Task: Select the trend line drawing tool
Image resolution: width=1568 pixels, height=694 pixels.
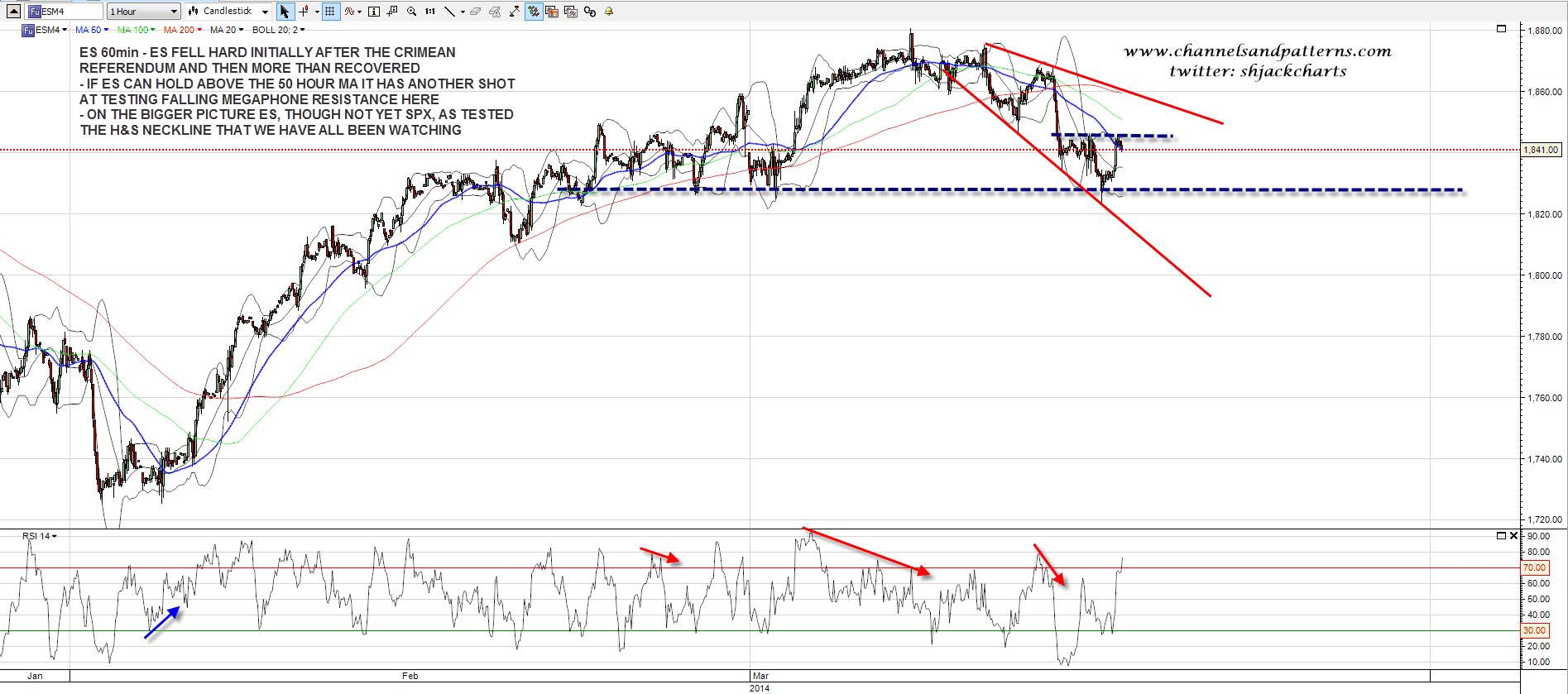Action: 449,12
